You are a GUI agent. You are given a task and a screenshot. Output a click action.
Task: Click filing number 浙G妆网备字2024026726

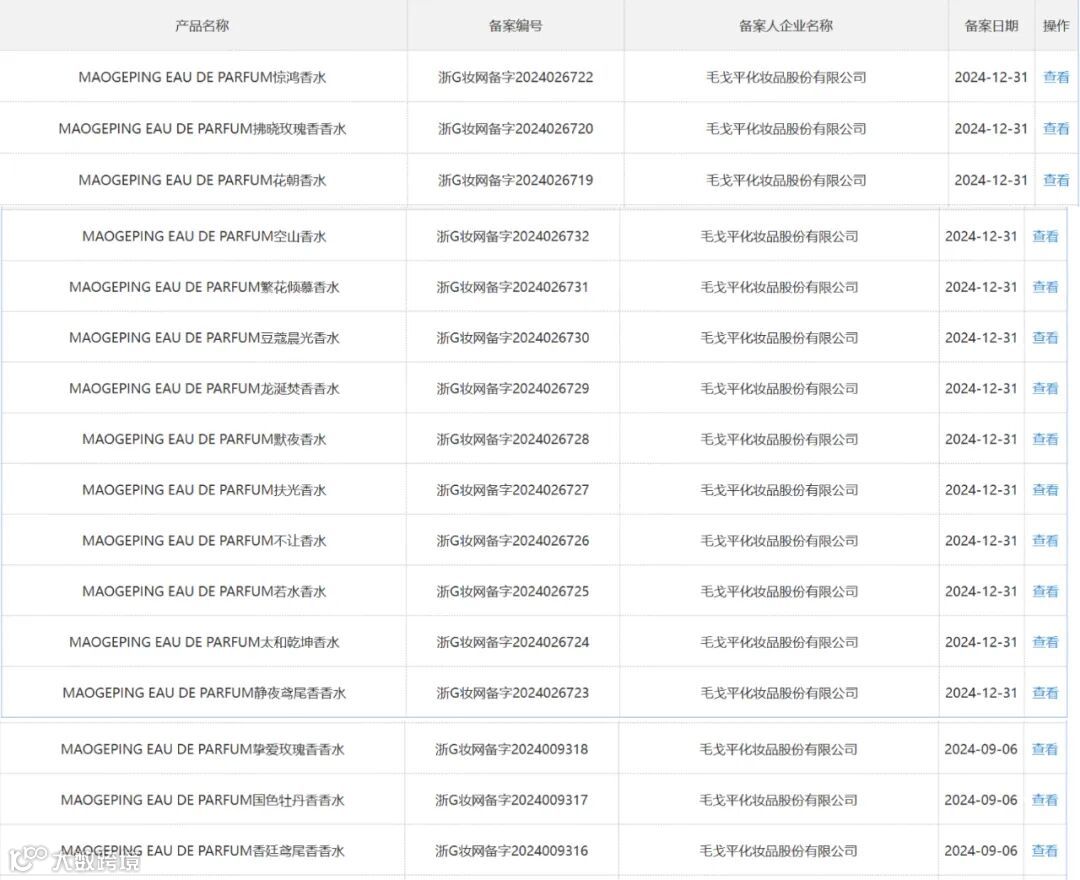pyautogui.click(x=512, y=541)
